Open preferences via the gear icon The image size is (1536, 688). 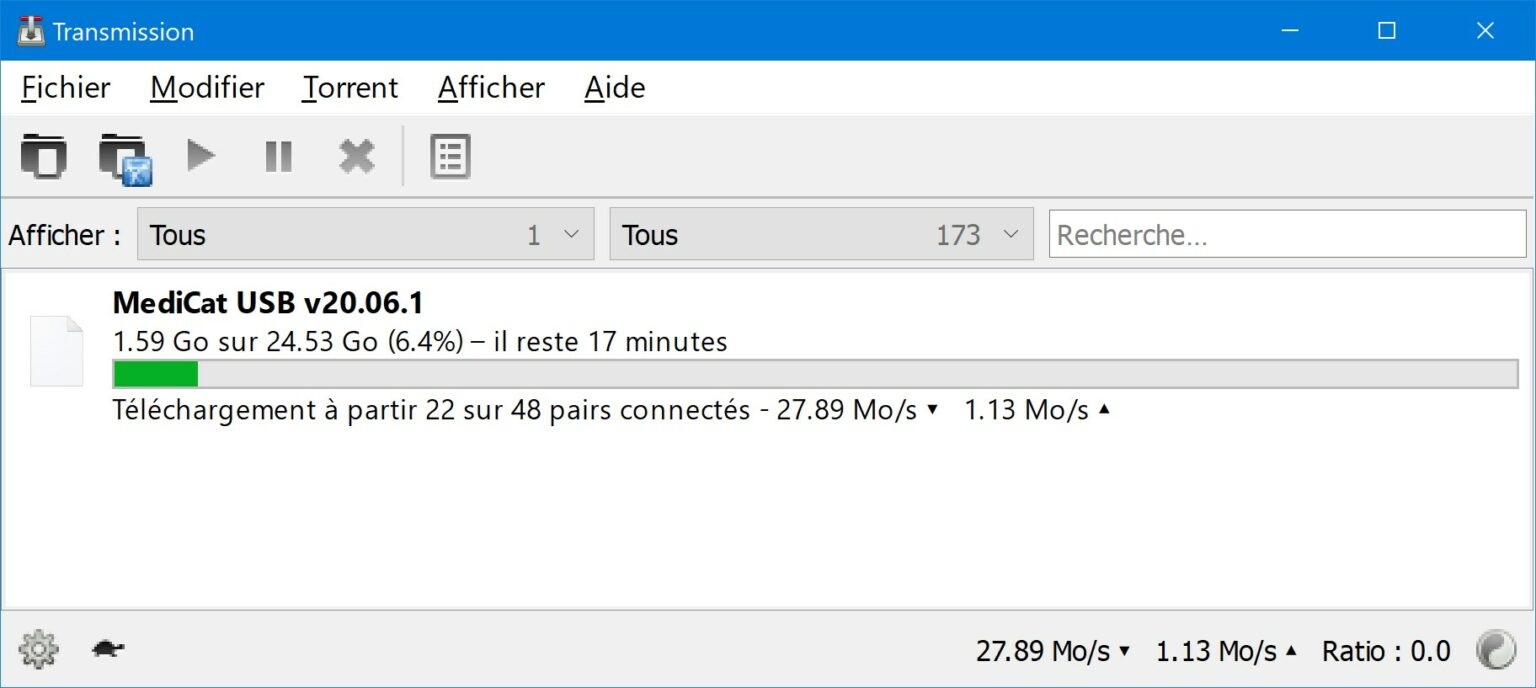(38, 649)
